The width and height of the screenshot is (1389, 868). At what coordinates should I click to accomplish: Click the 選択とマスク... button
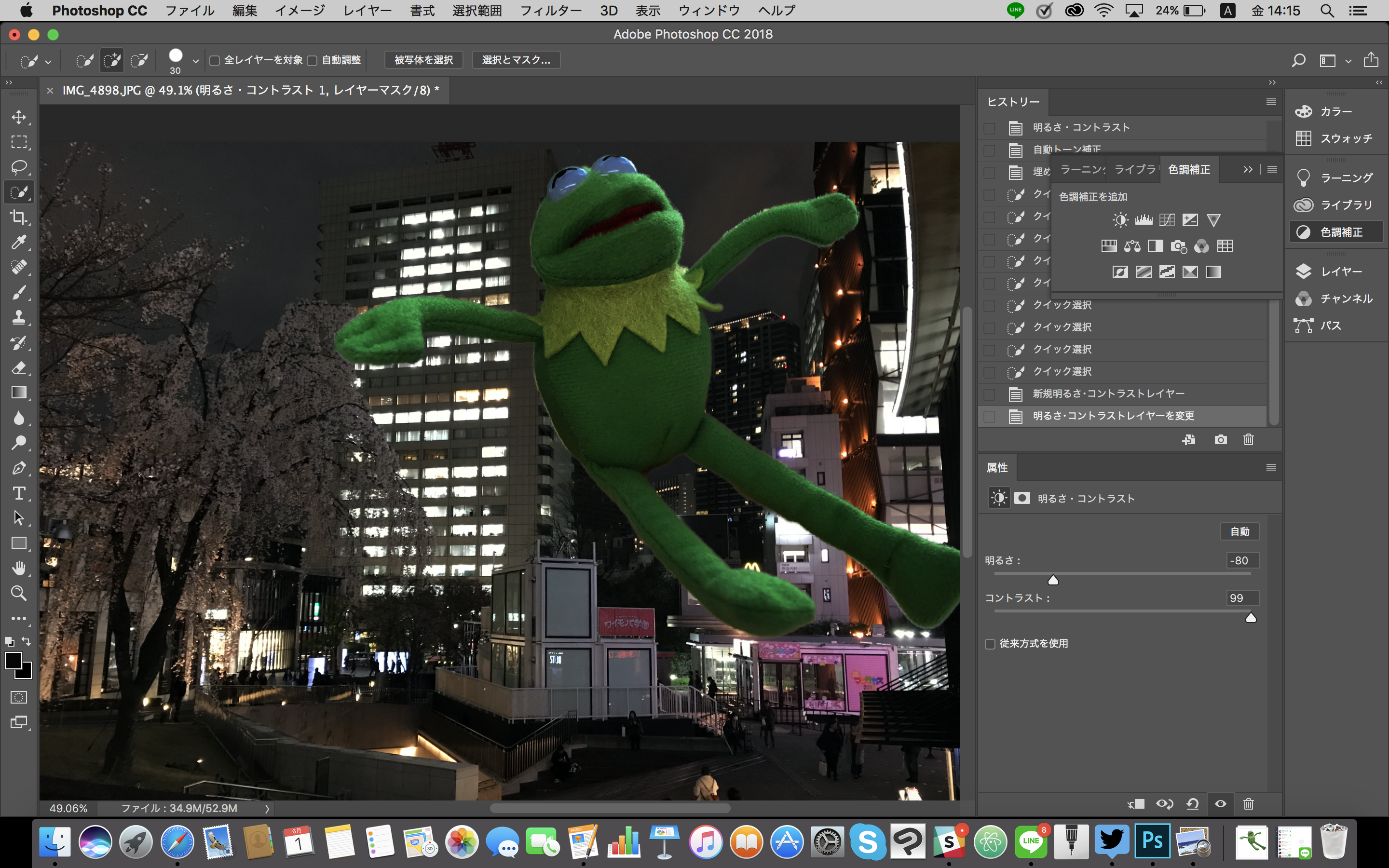tap(516, 60)
